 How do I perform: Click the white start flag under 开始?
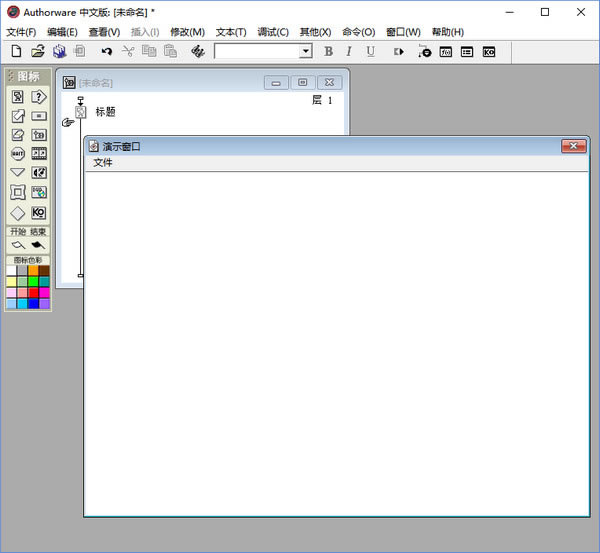(18, 244)
